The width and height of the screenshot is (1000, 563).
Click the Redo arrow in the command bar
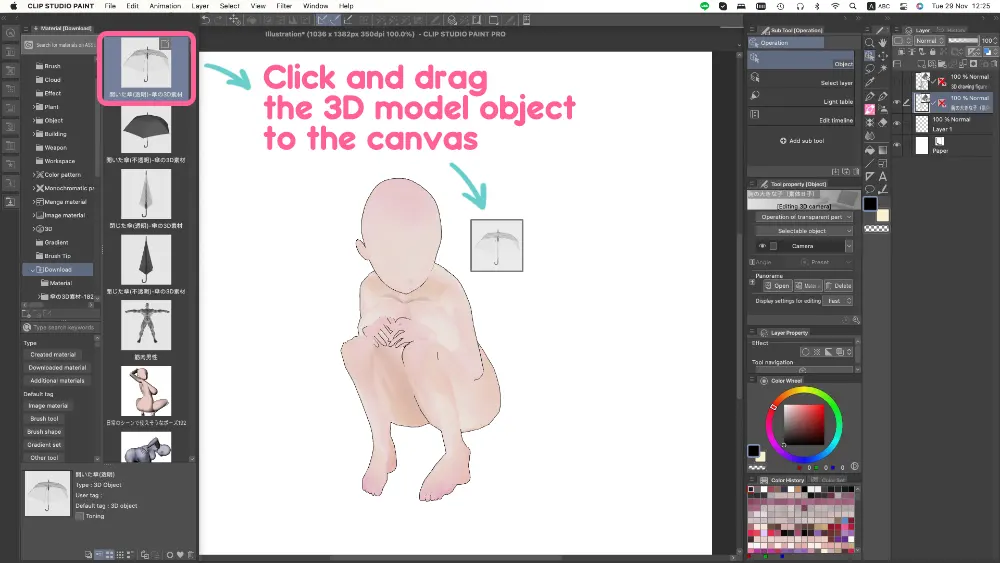[220, 20]
